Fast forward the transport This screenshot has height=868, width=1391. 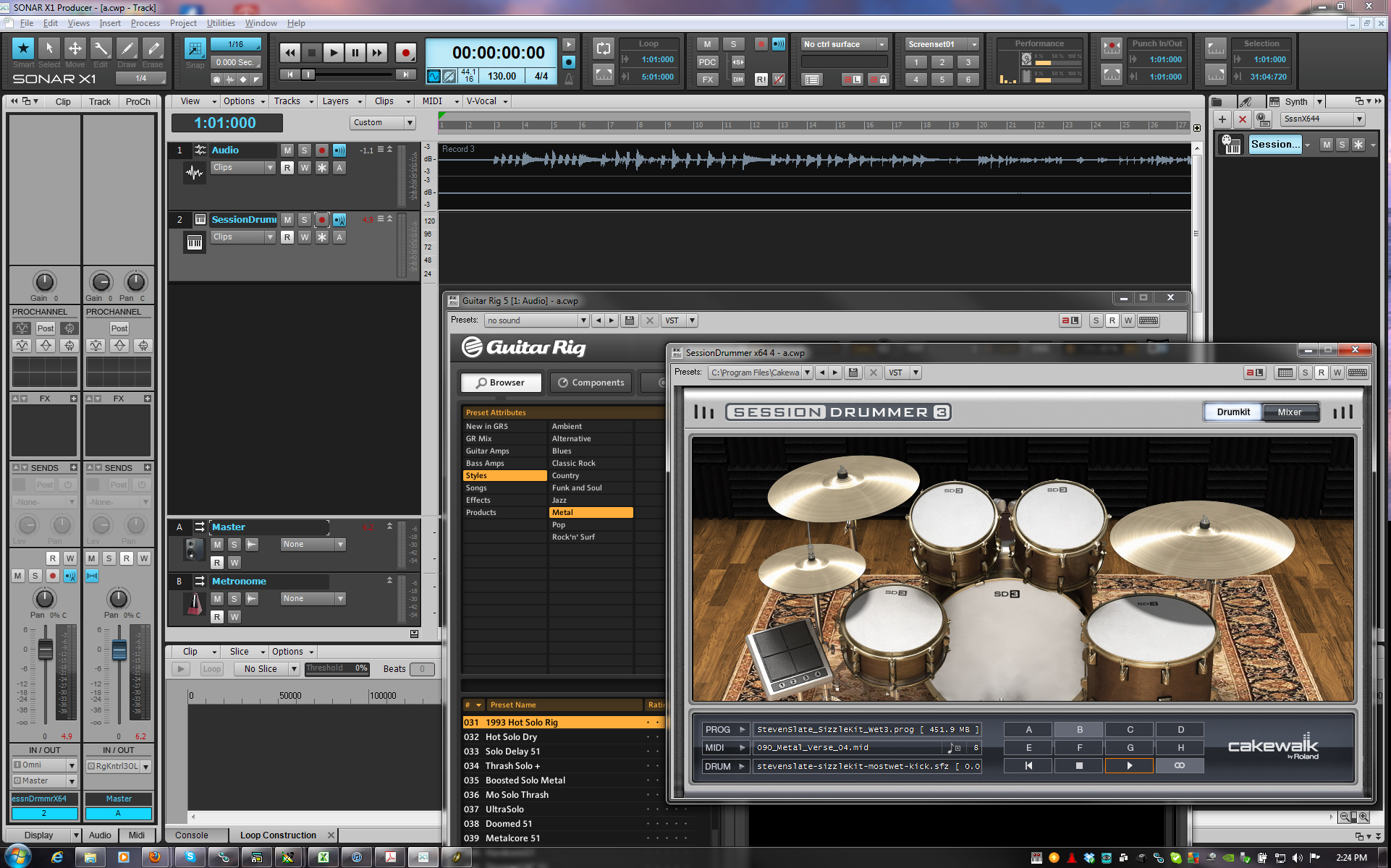pyautogui.click(x=376, y=52)
